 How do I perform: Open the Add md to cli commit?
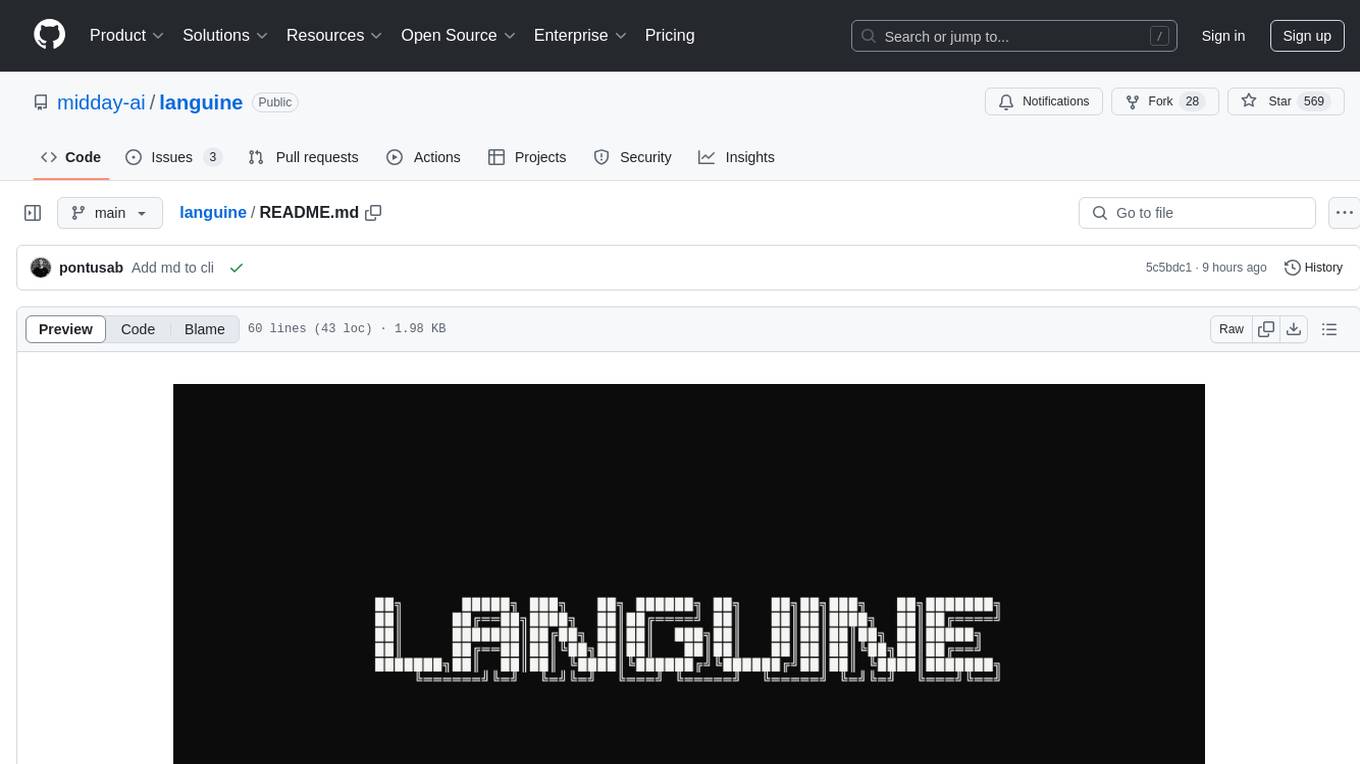click(173, 268)
